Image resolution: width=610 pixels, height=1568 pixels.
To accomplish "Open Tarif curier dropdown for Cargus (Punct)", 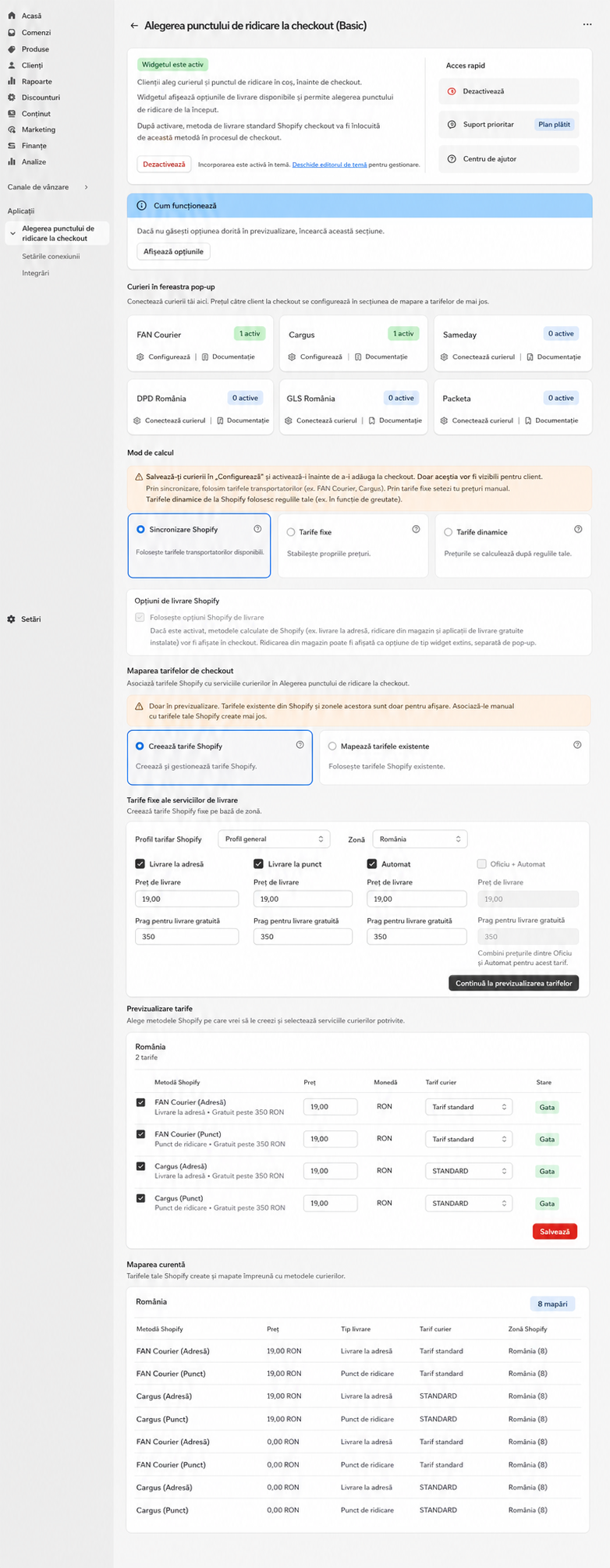I will coord(469,1204).
